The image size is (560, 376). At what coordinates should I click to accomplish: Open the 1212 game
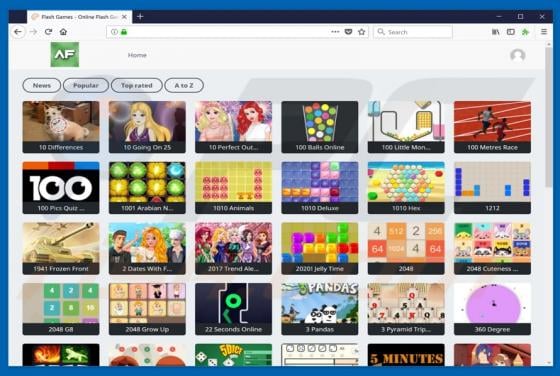coord(492,187)
